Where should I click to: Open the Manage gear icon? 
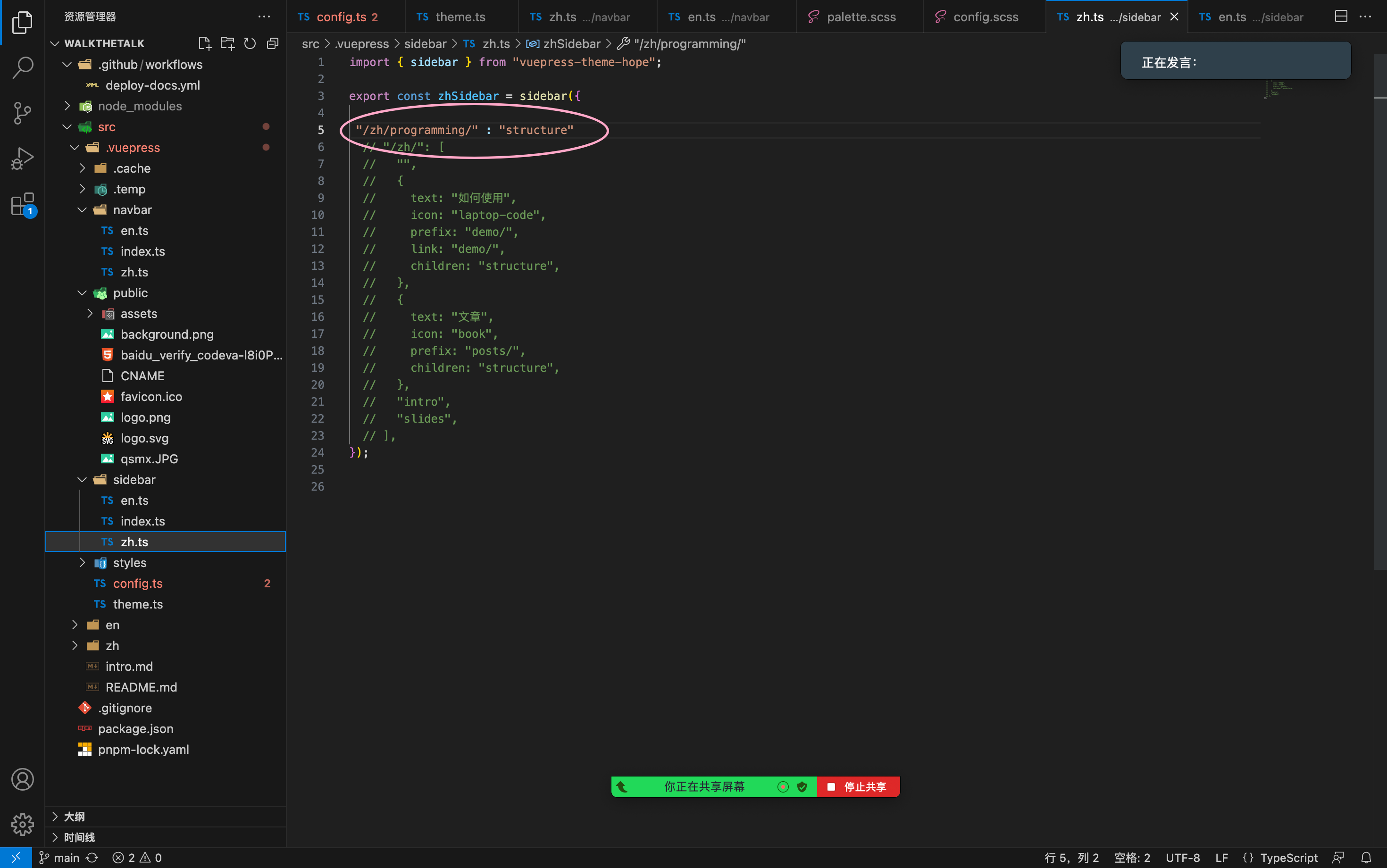tap(22, 825)
